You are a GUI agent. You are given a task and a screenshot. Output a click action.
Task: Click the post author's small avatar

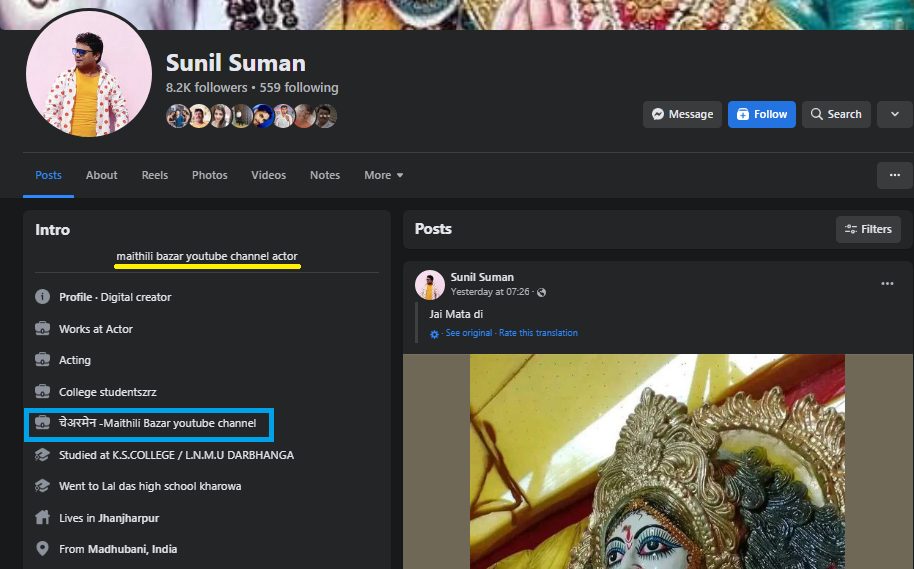[430, 284]
